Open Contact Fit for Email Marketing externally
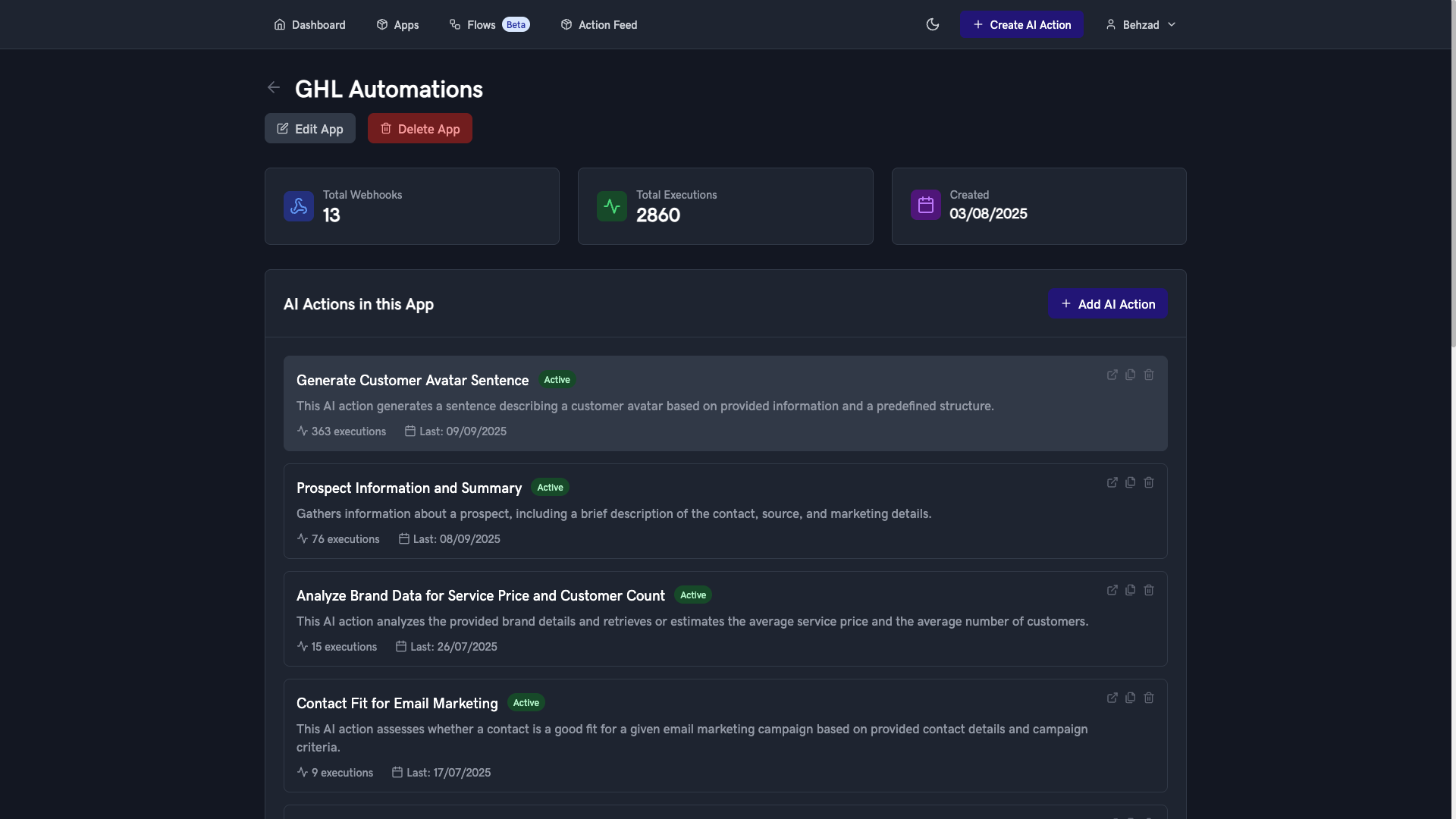 tap(1112, 698)
